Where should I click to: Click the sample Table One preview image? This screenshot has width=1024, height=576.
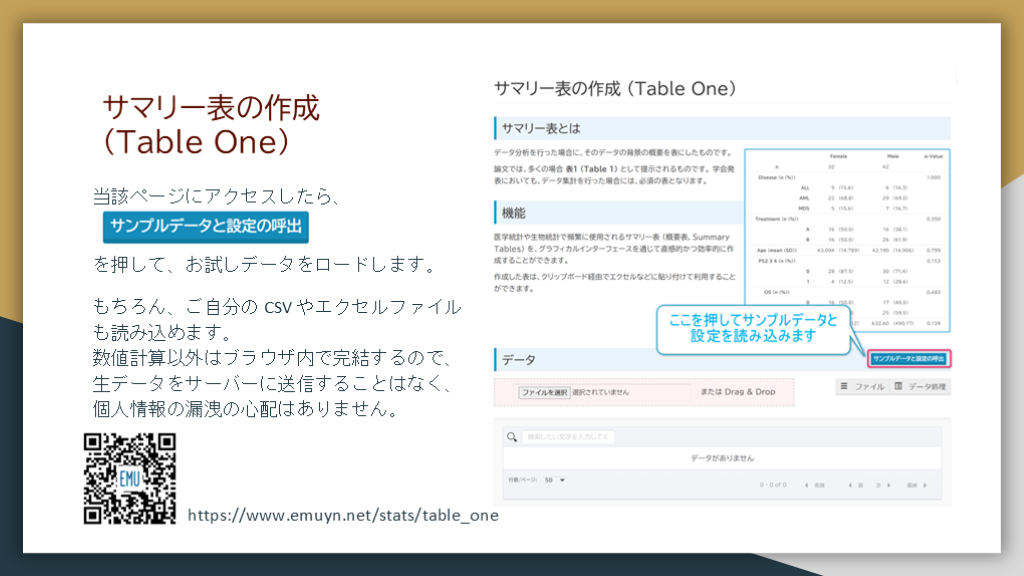[846, 240]
